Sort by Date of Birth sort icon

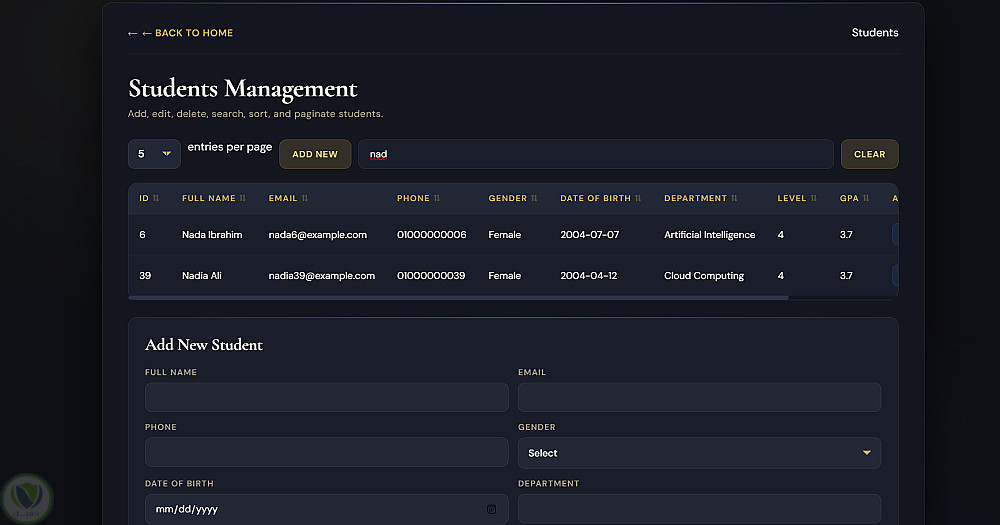pos(638,198)
